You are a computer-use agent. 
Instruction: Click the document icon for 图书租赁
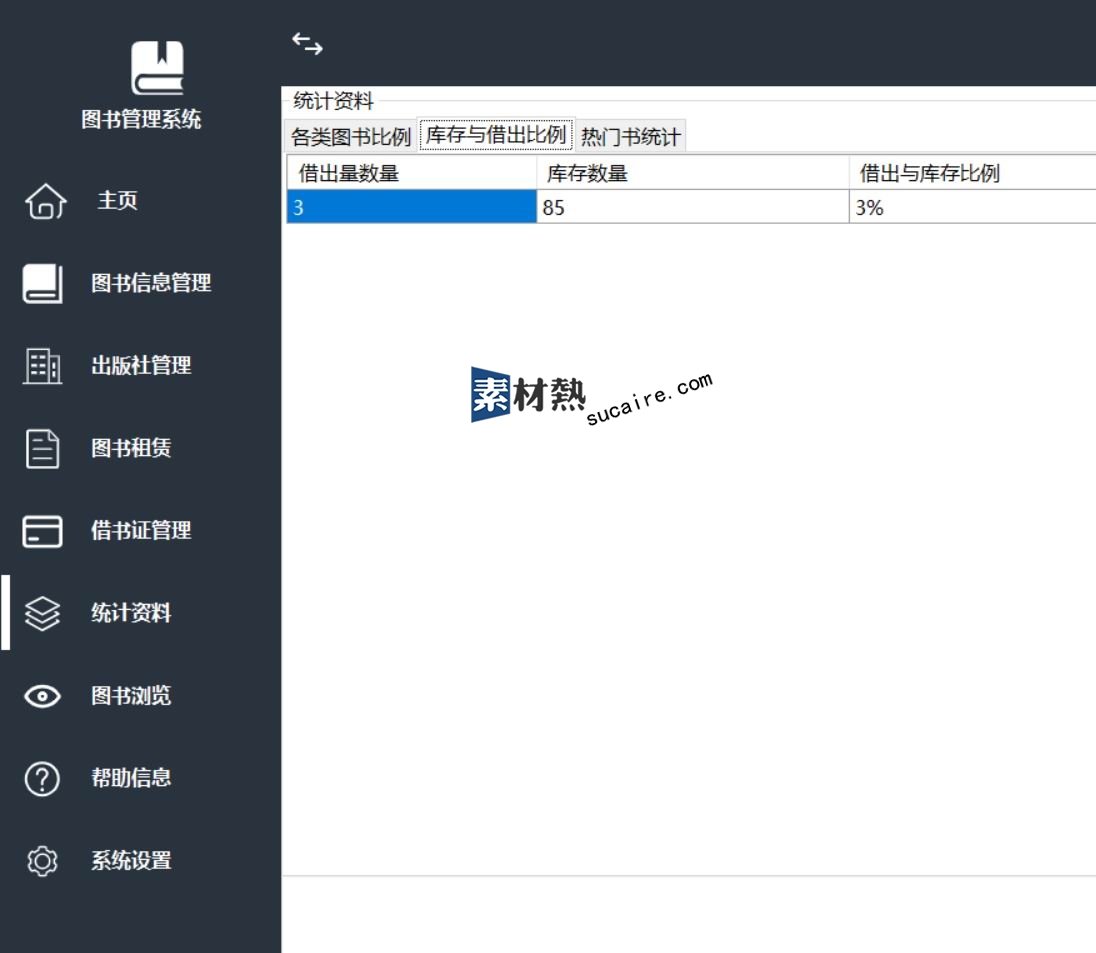pos(43,448)
